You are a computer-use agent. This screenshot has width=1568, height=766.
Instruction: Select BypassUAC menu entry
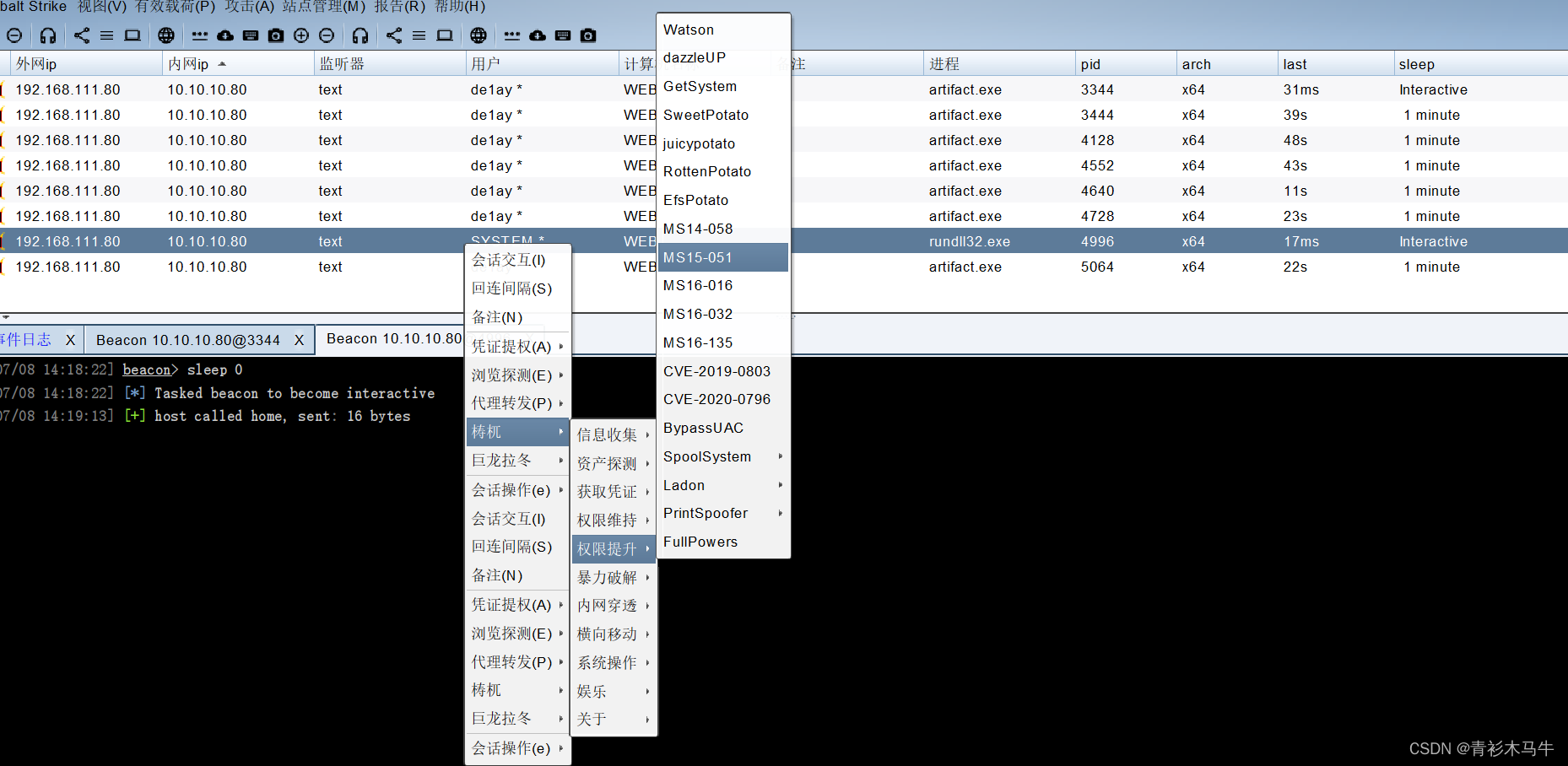(723, 428)
